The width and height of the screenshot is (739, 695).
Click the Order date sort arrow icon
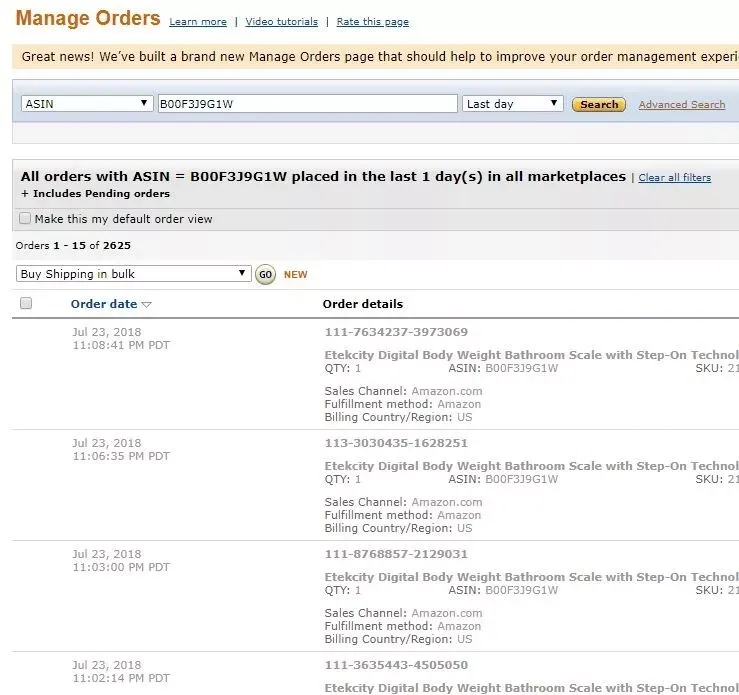coord(147,305)
